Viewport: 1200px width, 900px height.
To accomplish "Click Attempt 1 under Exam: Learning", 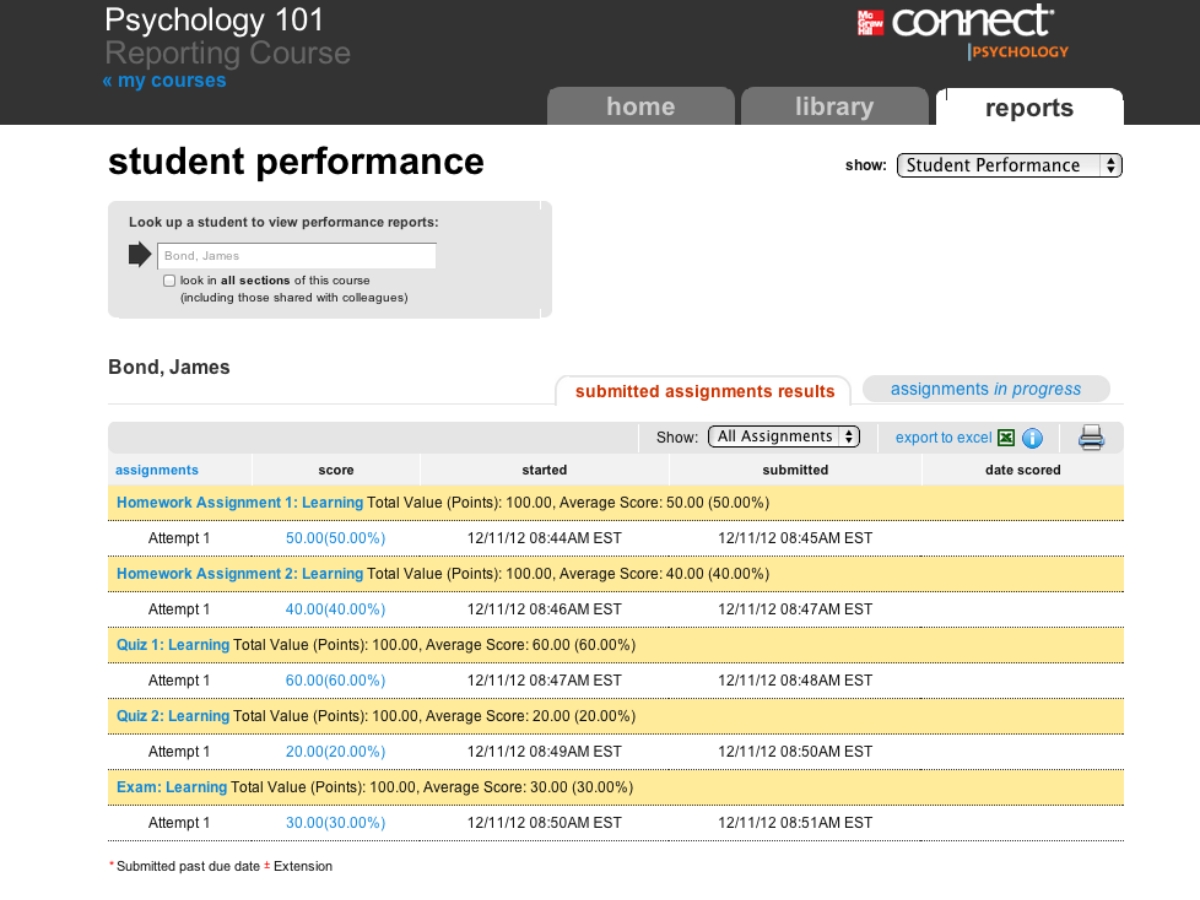I will coord(179,822).
